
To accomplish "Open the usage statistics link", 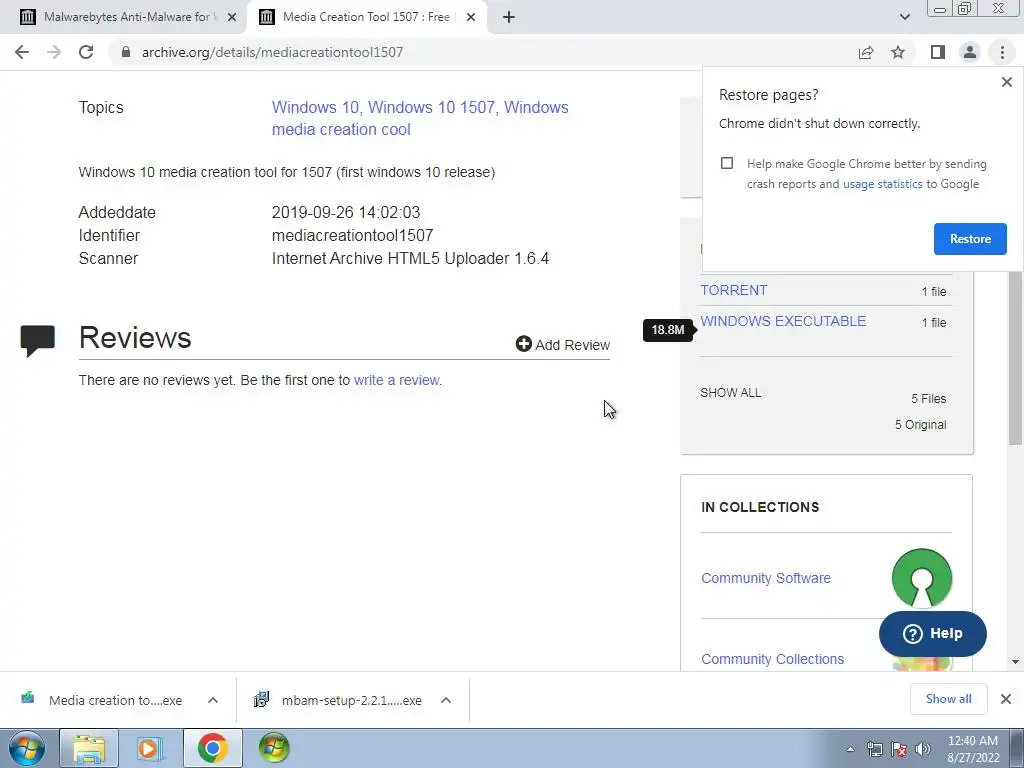I will 882,184.
